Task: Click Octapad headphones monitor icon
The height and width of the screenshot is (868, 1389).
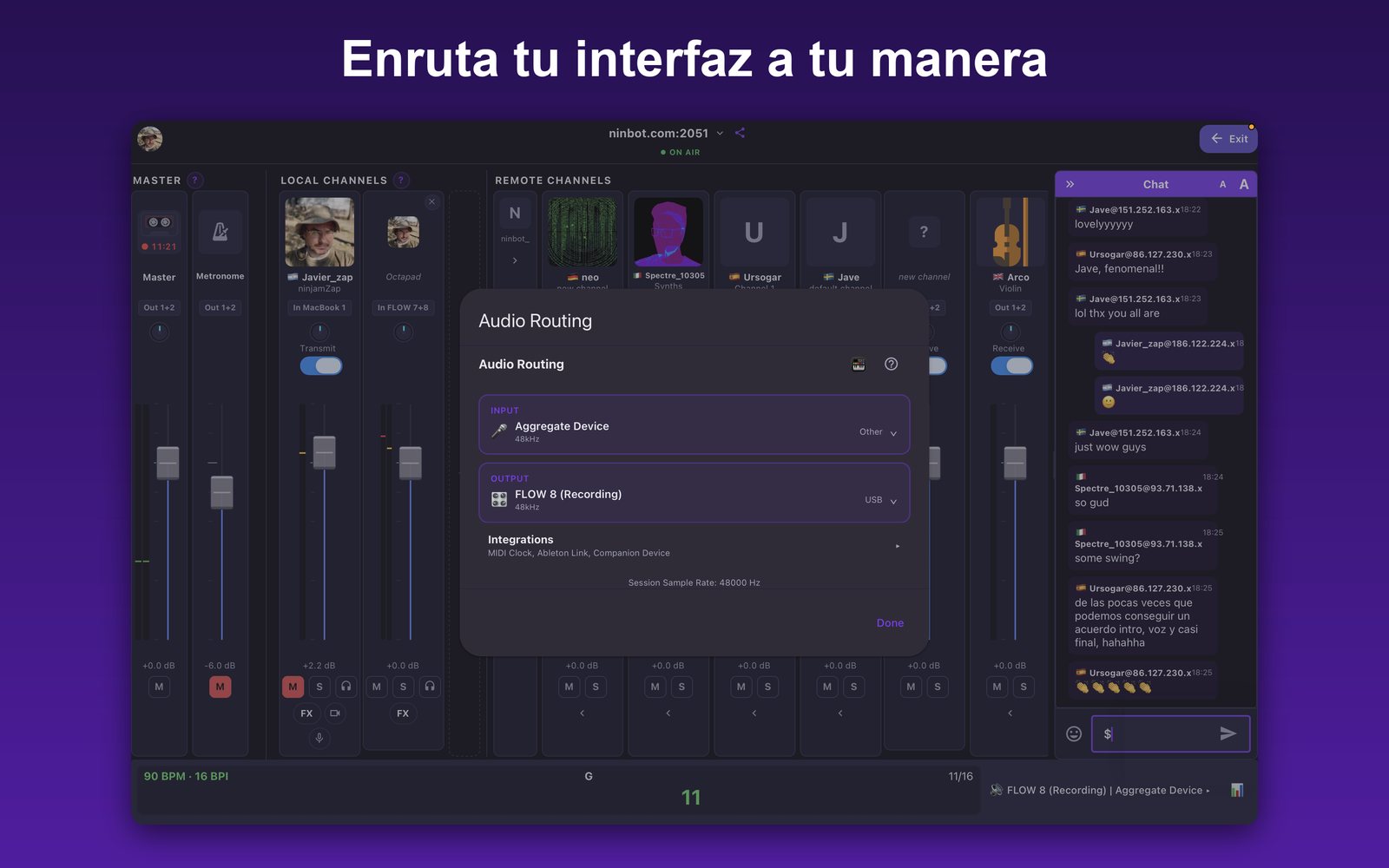Action: pos(430,687)
